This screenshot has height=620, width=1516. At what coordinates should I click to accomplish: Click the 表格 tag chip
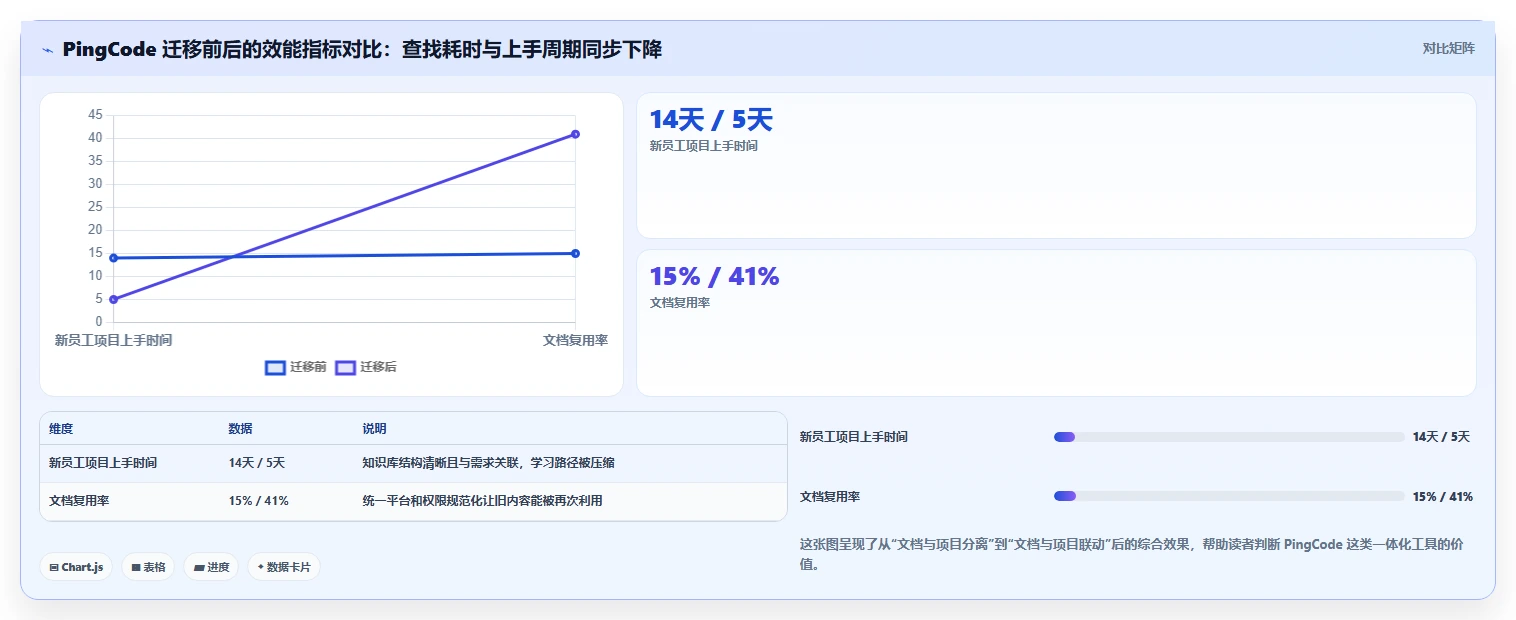[x=148, y=567]
